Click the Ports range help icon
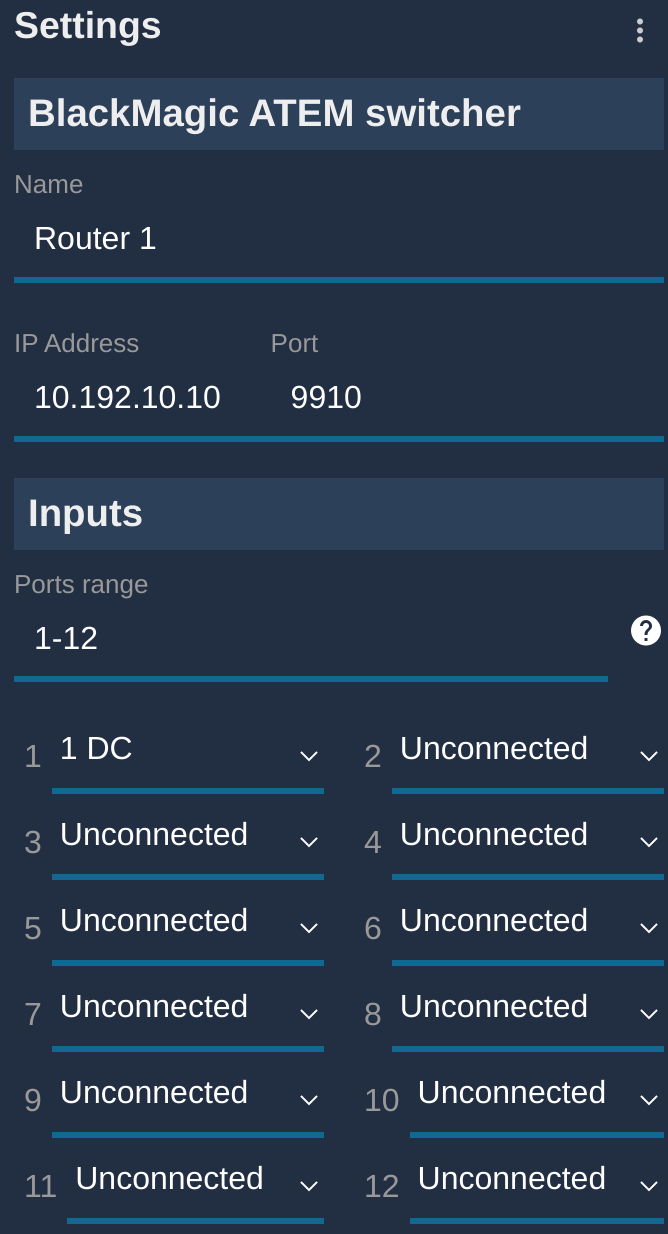The height and width of the screenshot is (1234, 668). (x=646, y=631)
